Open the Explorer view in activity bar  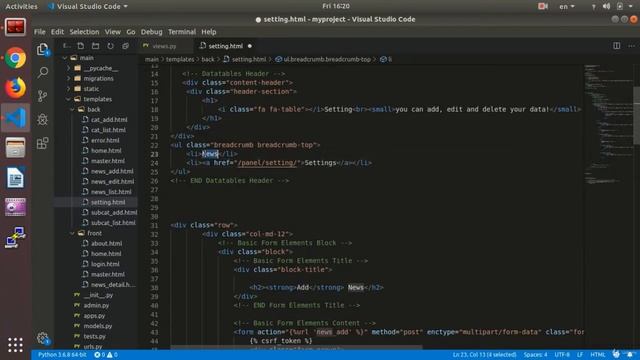43,49
